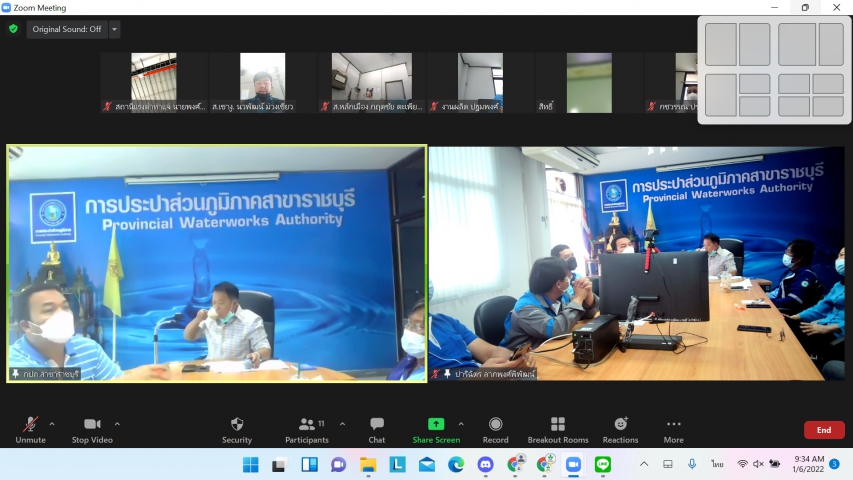Open battery status tray icon

775,464
